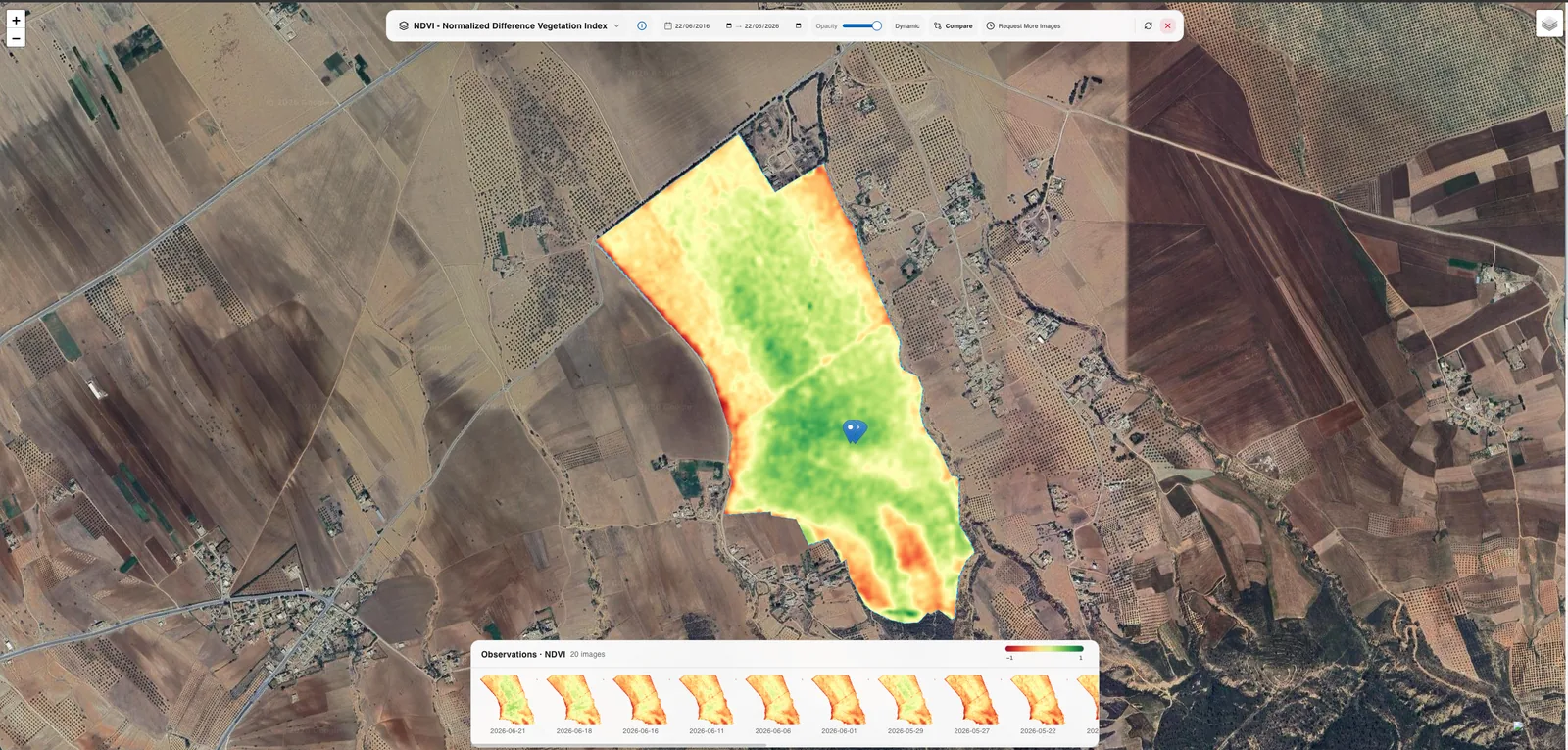Viewport: 1568px width, 750px height.
Task: Close the NDVI toolbar
Action: (x=1168, y=26)
